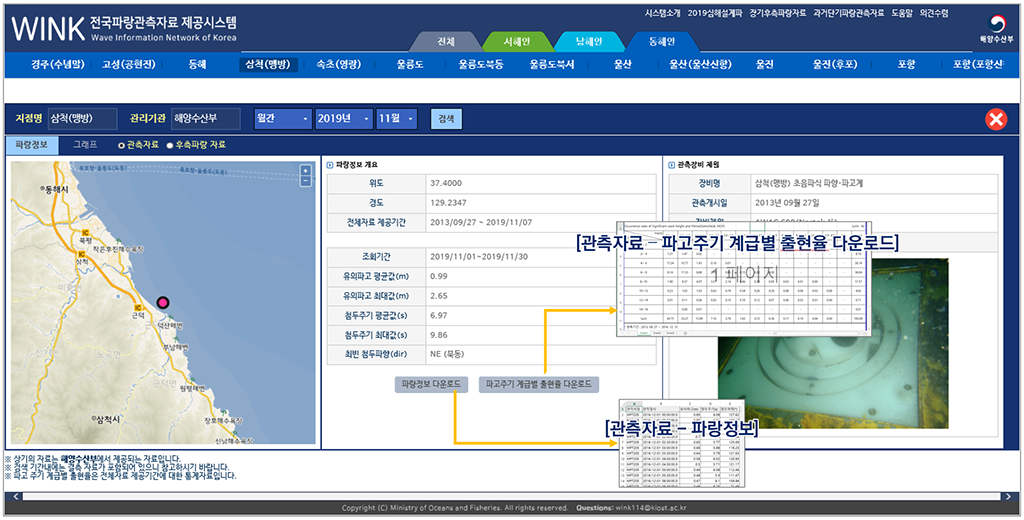Screen dimensions: 1024x520
Task: Switch to the 남해안 region tab
Action: 589,42
